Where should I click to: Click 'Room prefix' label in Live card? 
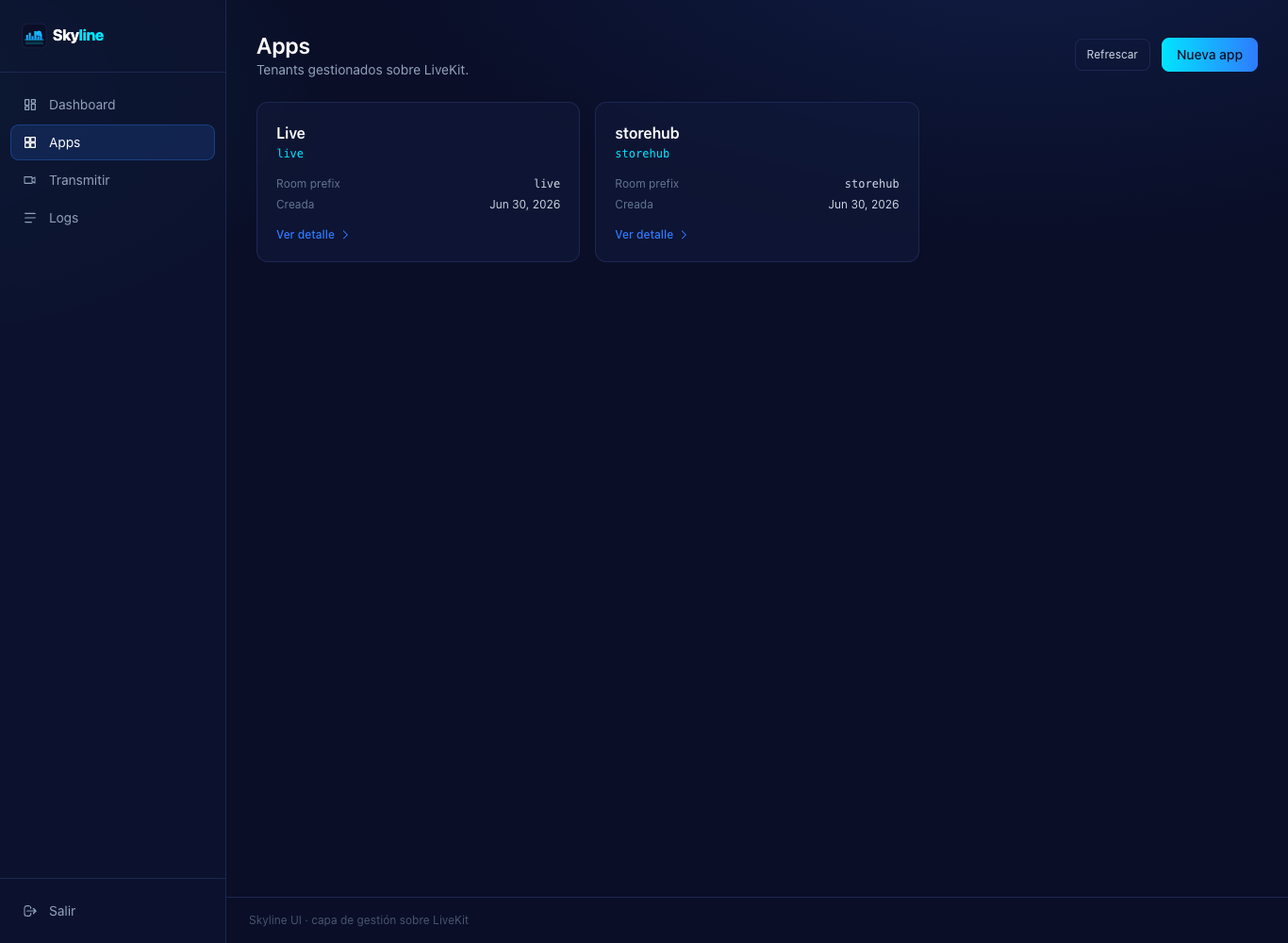pyautogui.click(x=308, y=184)
